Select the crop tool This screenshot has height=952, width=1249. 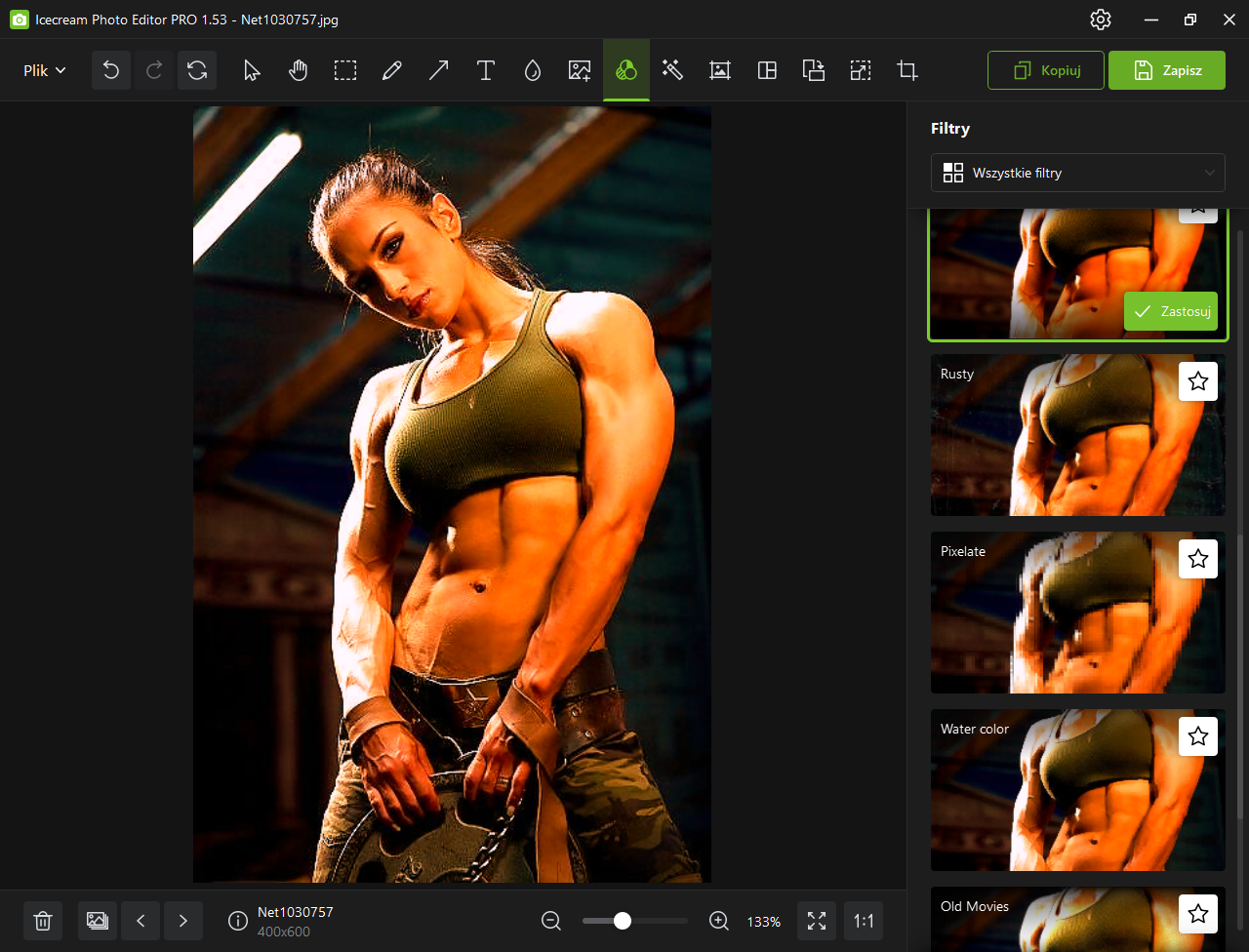pos(907,70)
